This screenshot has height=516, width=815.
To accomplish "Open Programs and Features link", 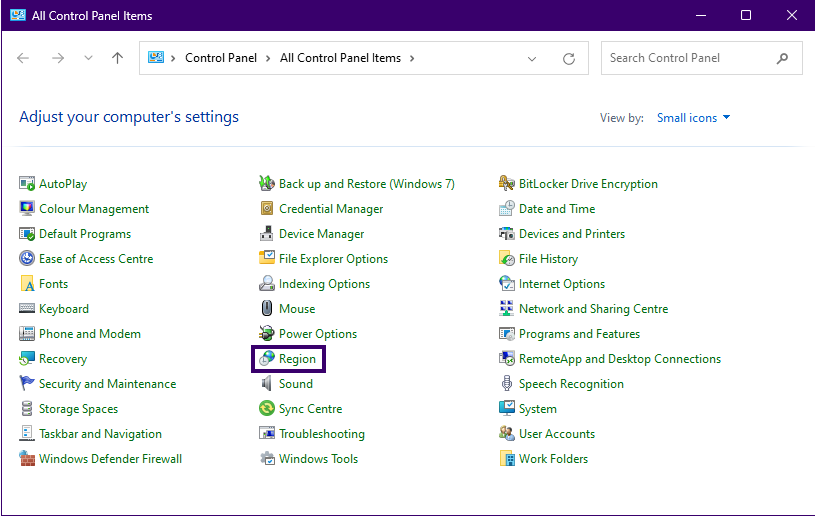I will click(x=579, y=334).
